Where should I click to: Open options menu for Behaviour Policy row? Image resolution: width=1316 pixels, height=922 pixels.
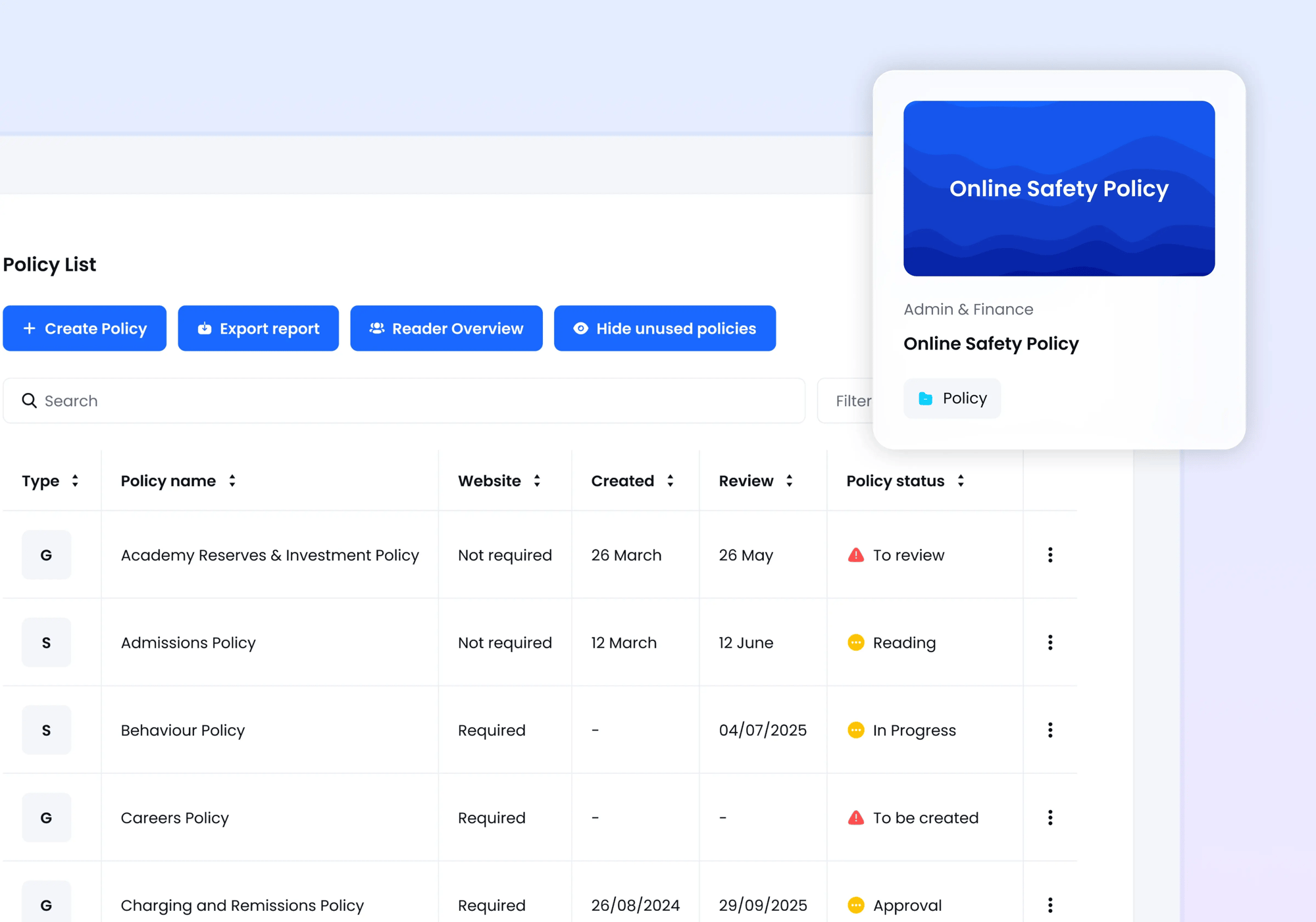pyautogui.click(x=1050, y=730)
